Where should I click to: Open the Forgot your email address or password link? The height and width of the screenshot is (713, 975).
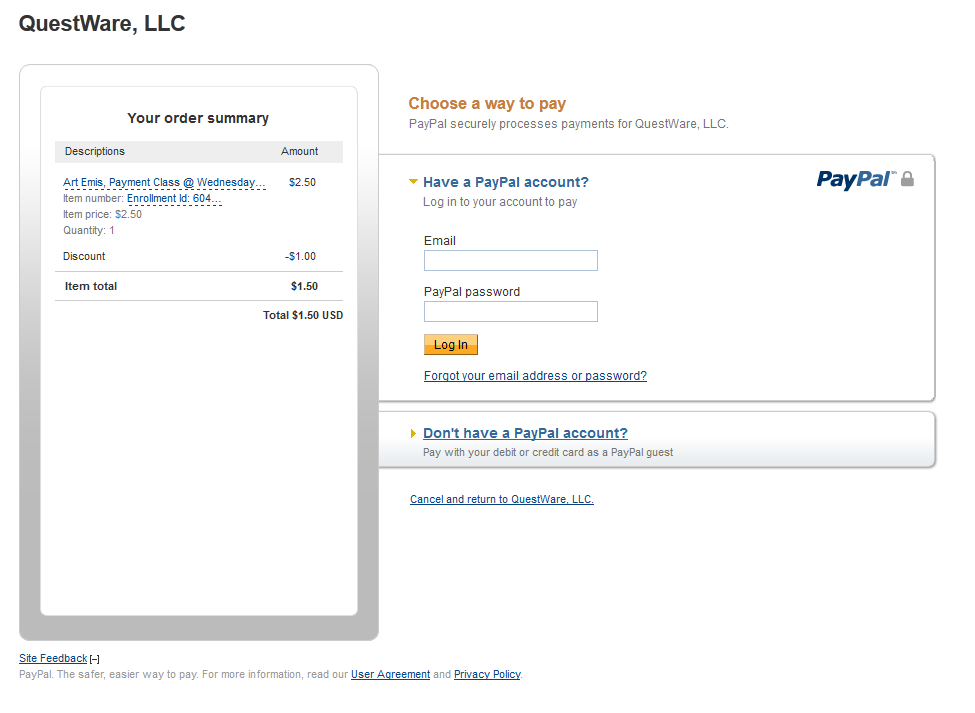tap(535, 375)
